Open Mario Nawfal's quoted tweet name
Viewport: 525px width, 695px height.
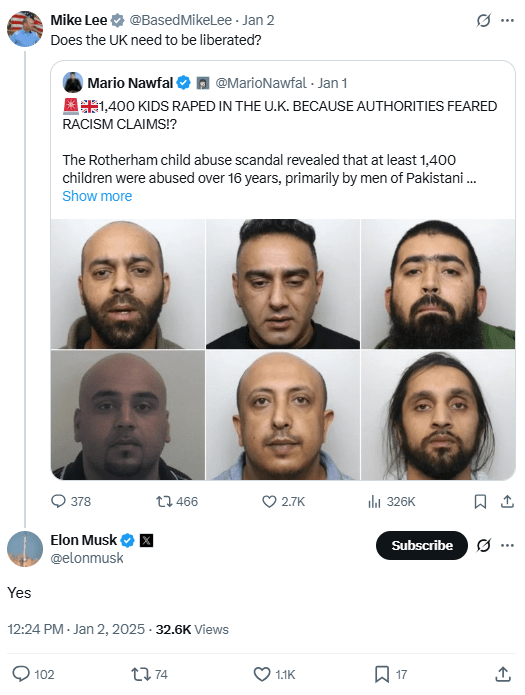pos(130,83)
